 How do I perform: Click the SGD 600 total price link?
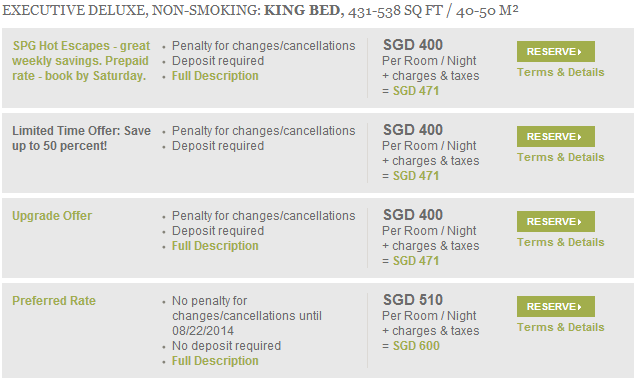[416, 346]
